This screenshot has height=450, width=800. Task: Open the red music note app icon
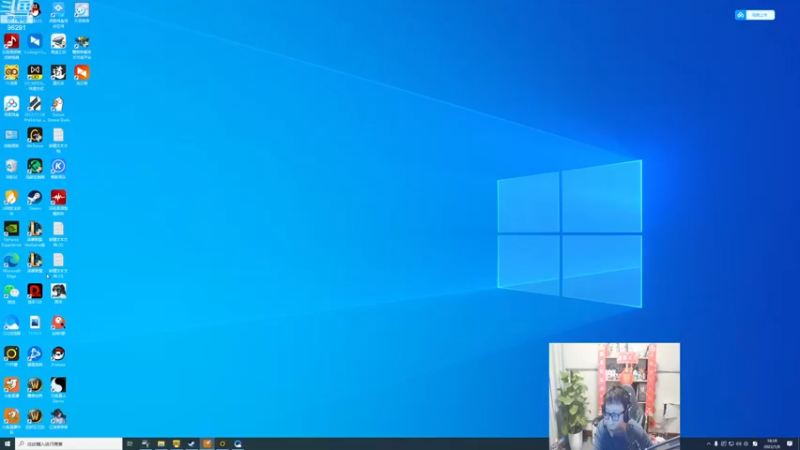tap(11, 41)
